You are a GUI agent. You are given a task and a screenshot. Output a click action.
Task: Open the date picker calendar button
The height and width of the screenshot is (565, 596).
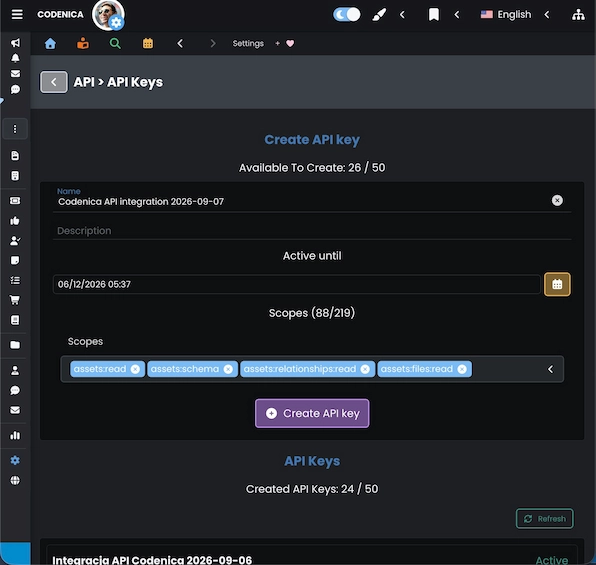pyautogui.click(x=557, y=284)
